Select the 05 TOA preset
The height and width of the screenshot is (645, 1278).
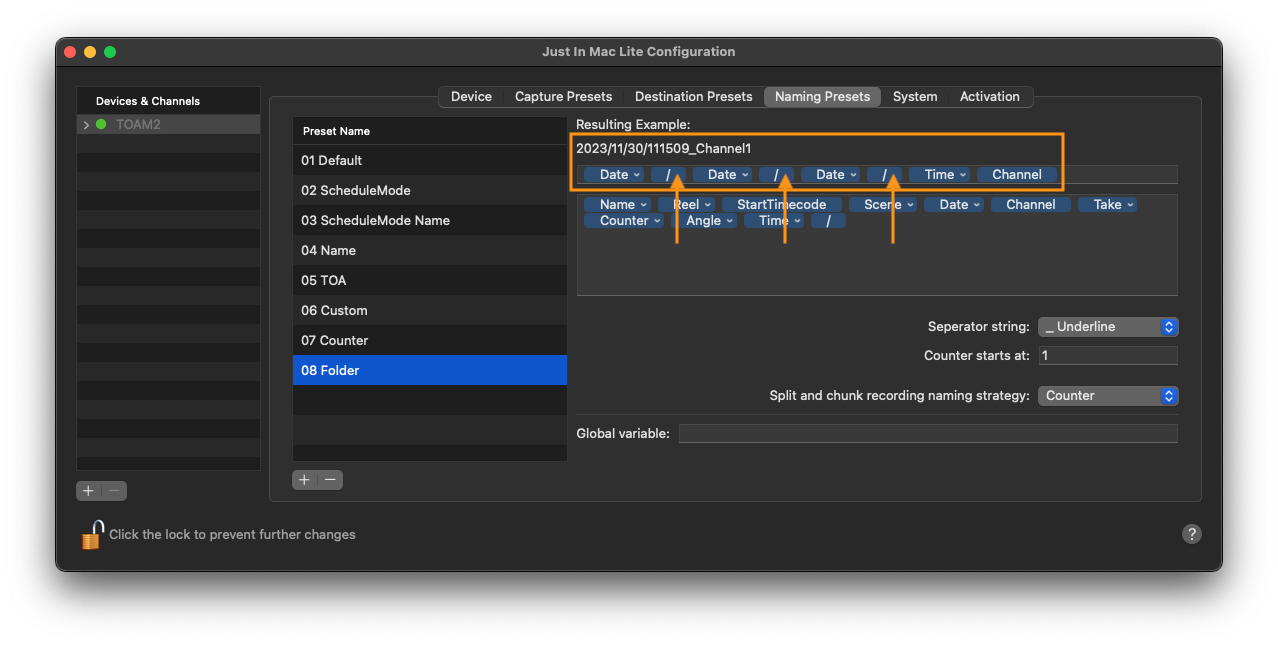pos(430,280)
